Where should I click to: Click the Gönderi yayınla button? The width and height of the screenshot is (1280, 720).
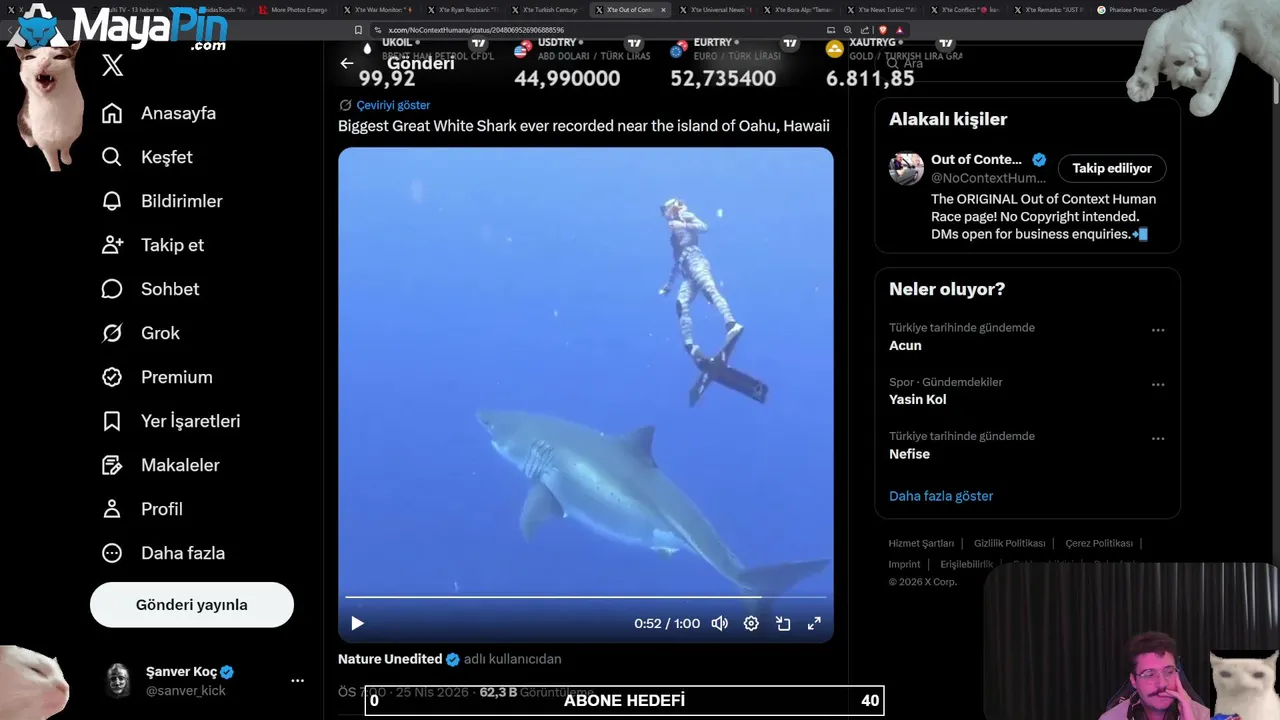pos(192,605)
